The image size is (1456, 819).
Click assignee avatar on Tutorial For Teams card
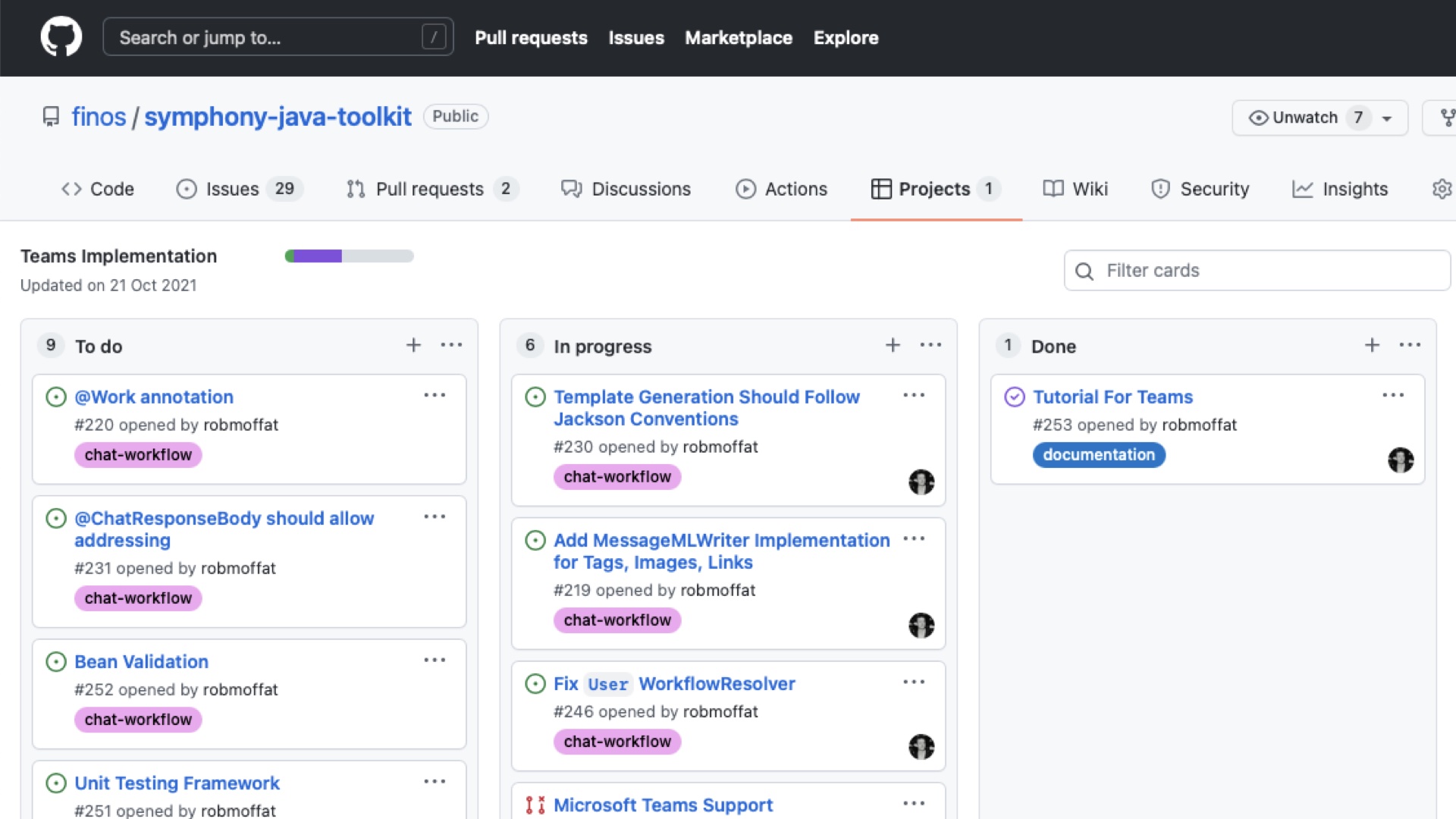[x=1401, y=460]
